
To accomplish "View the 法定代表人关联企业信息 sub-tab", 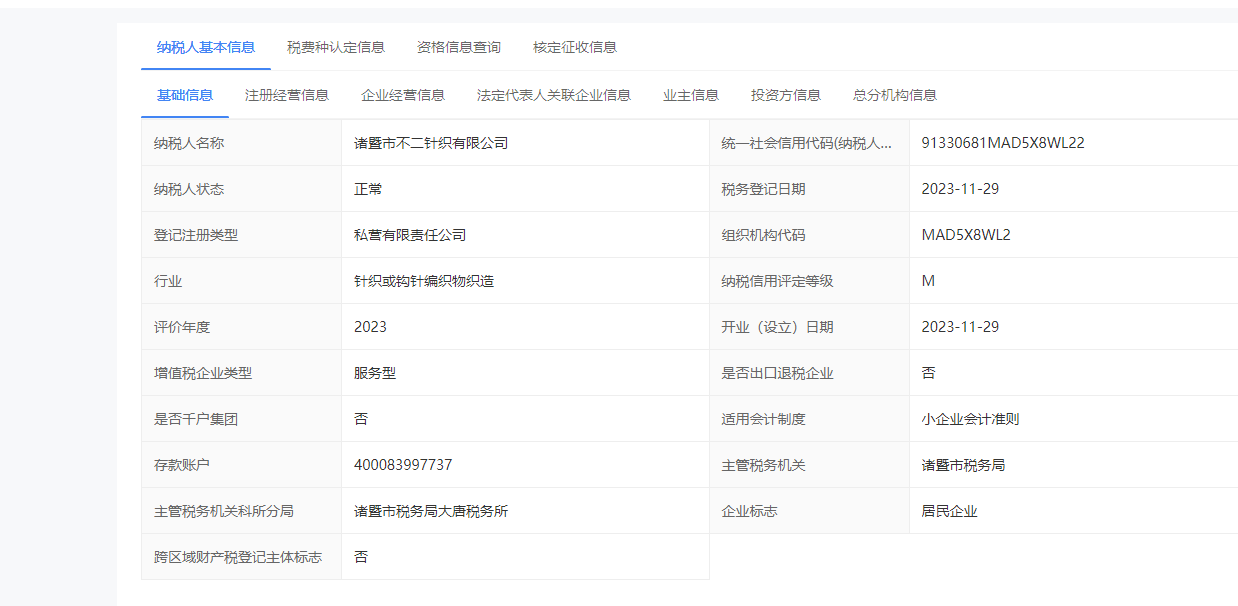I will (x=553, y=95).
